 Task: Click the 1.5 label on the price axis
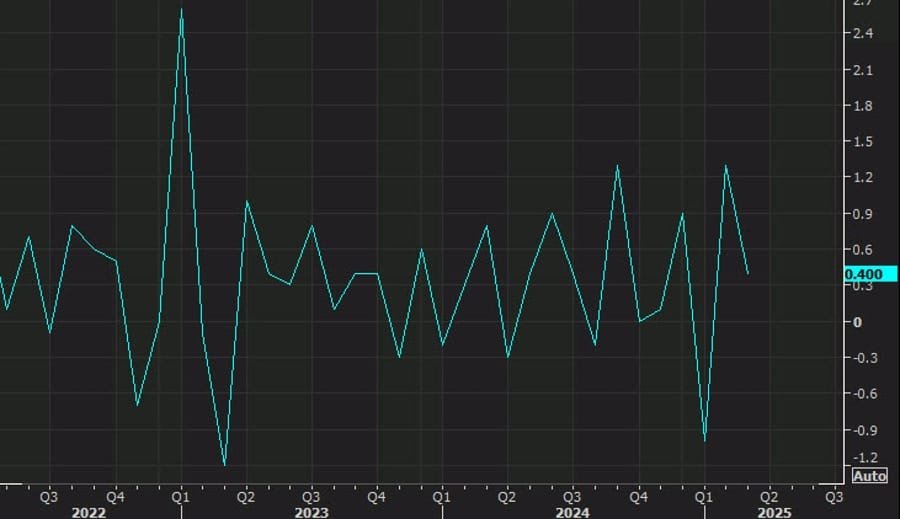(x=861, y=142)
